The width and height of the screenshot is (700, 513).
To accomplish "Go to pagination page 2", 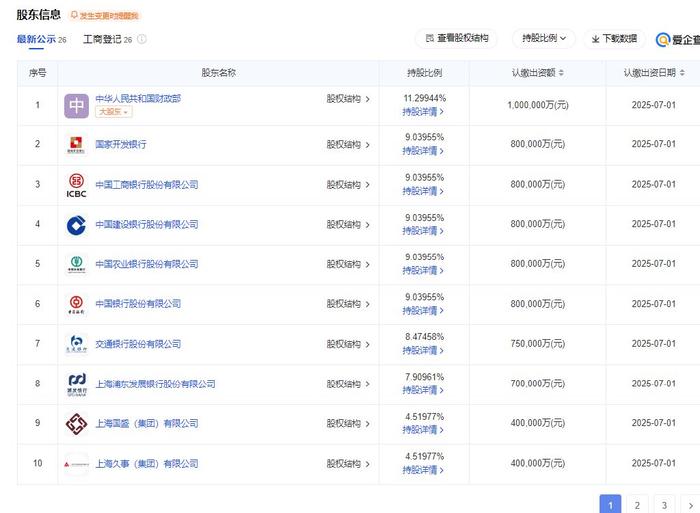I will tap(637, 505).
